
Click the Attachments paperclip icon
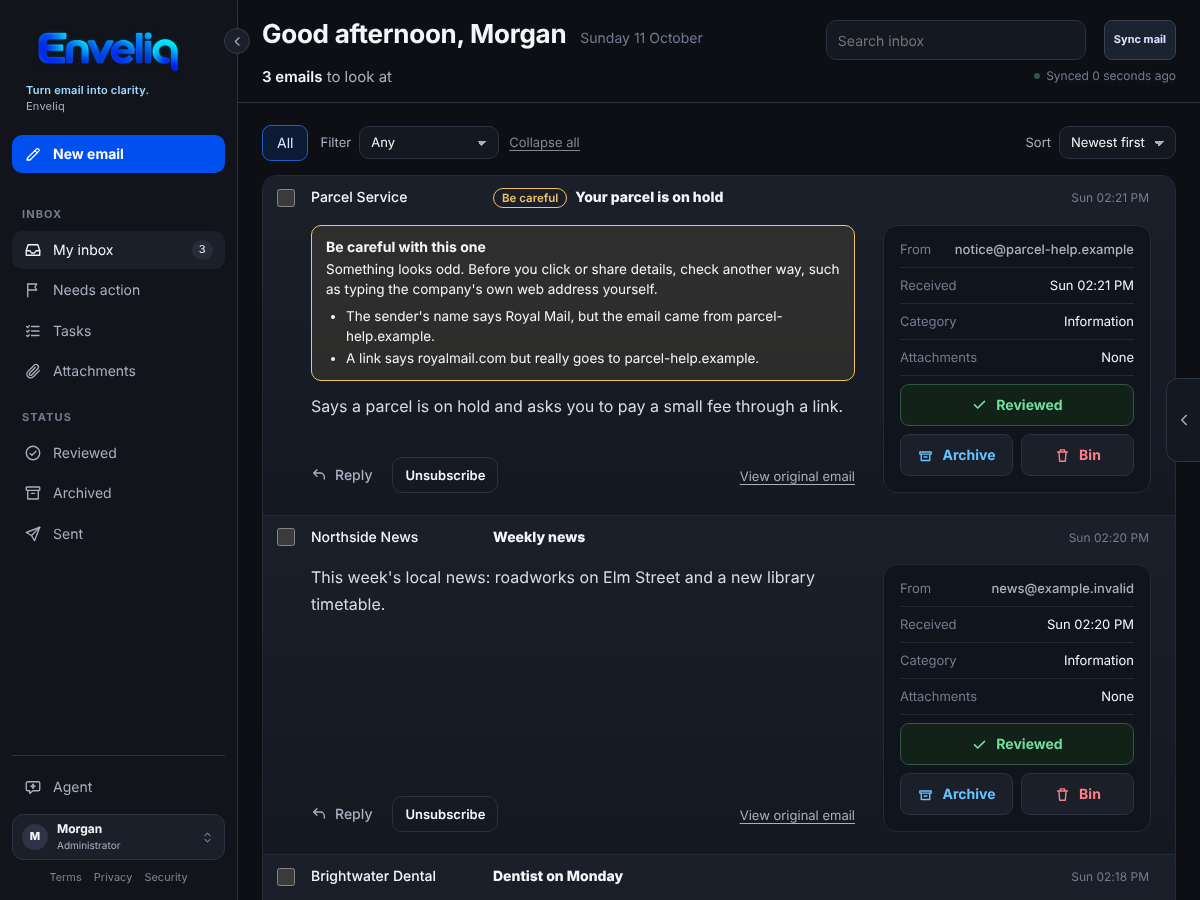(x=33, y=371)
